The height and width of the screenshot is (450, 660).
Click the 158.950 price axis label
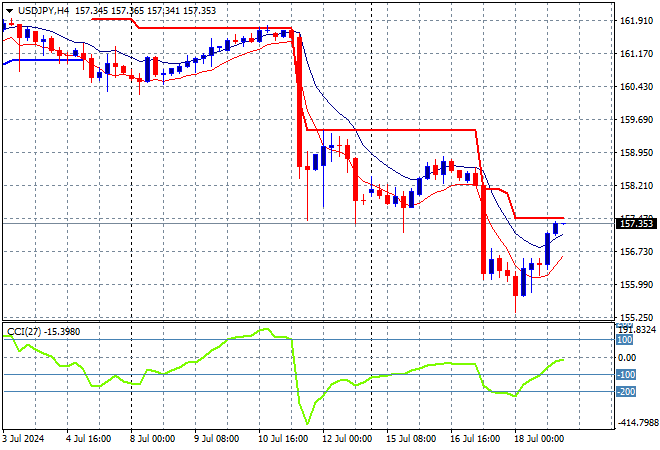[x=636, y=152]
